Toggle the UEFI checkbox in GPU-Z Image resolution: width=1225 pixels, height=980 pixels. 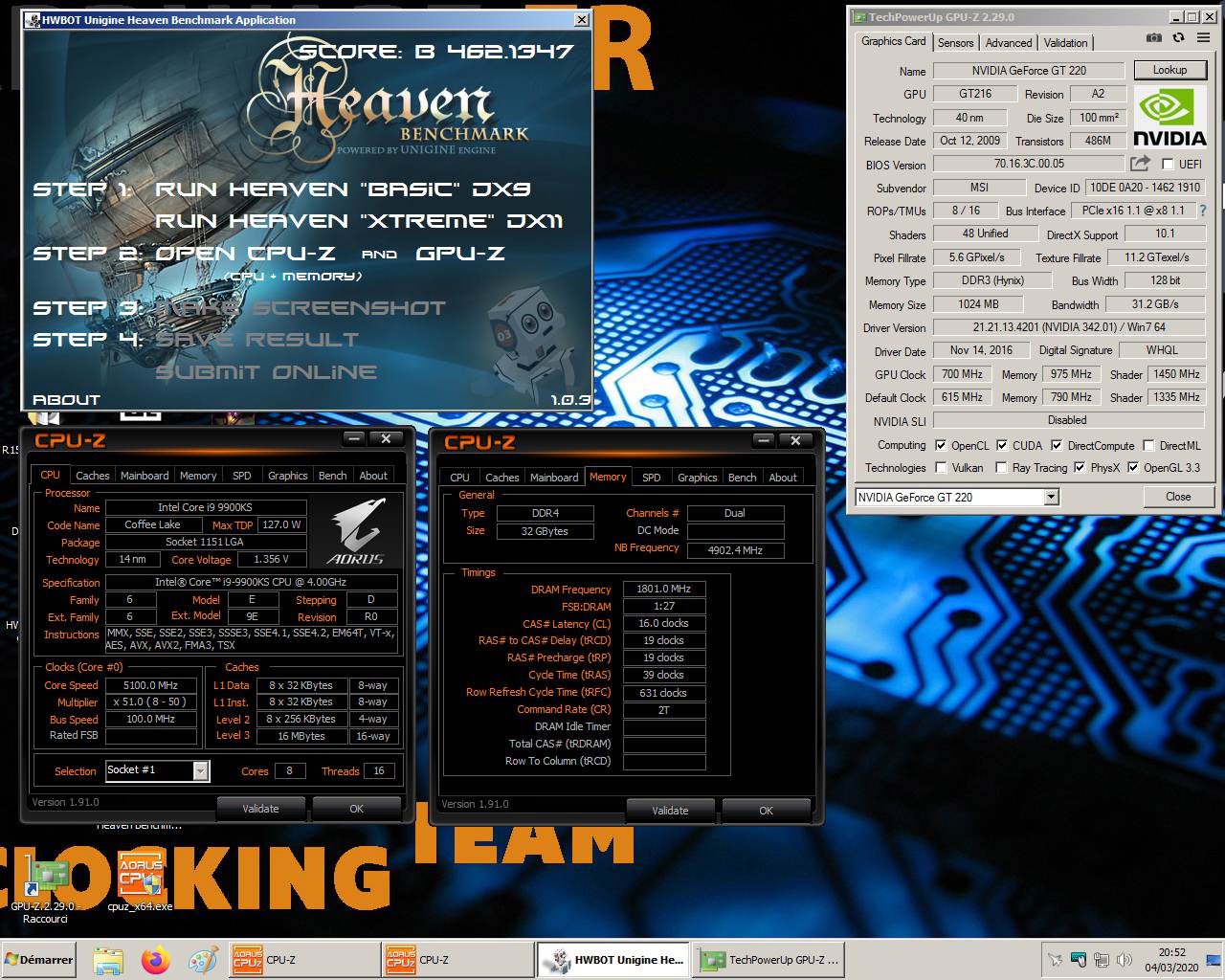pos(1168,165)
